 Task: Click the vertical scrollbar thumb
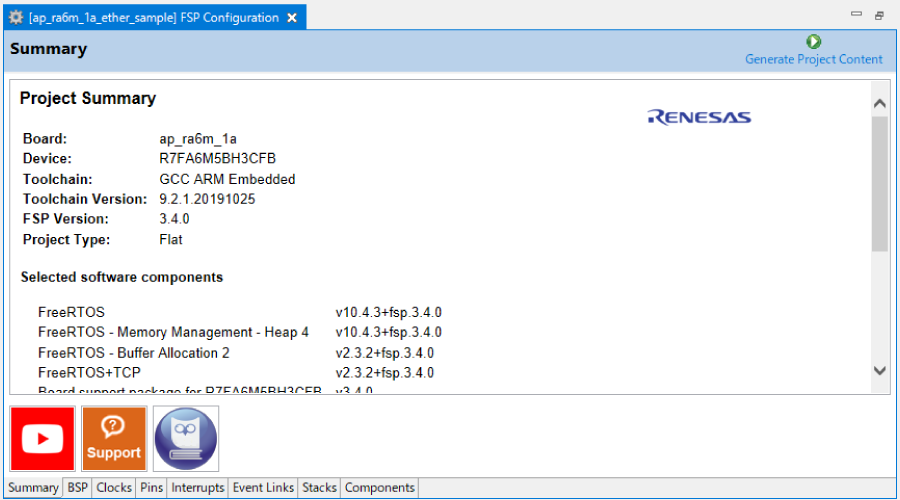click(x=879, y=184)
